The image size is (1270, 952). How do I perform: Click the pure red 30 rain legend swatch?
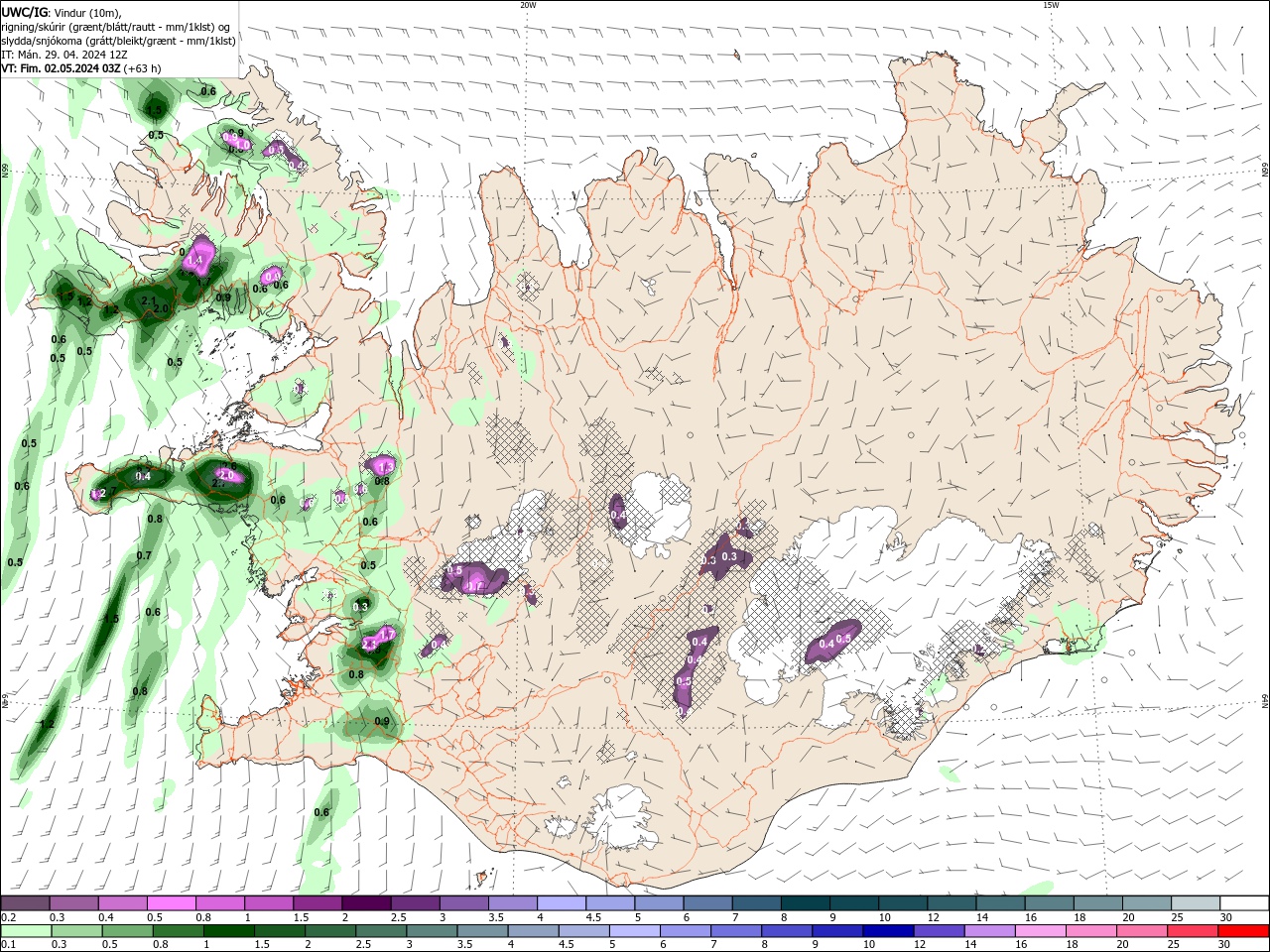[x=1243, y=931]
